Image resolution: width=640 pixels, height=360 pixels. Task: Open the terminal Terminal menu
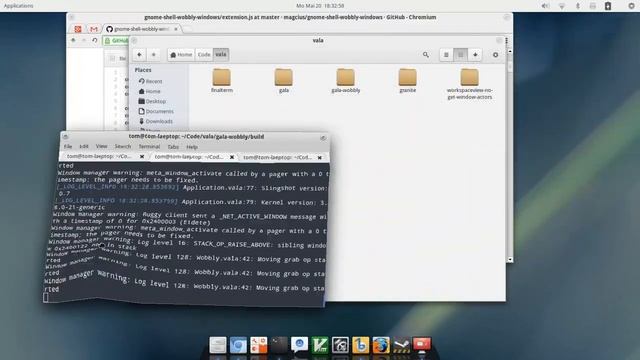[x=149, y=147]
